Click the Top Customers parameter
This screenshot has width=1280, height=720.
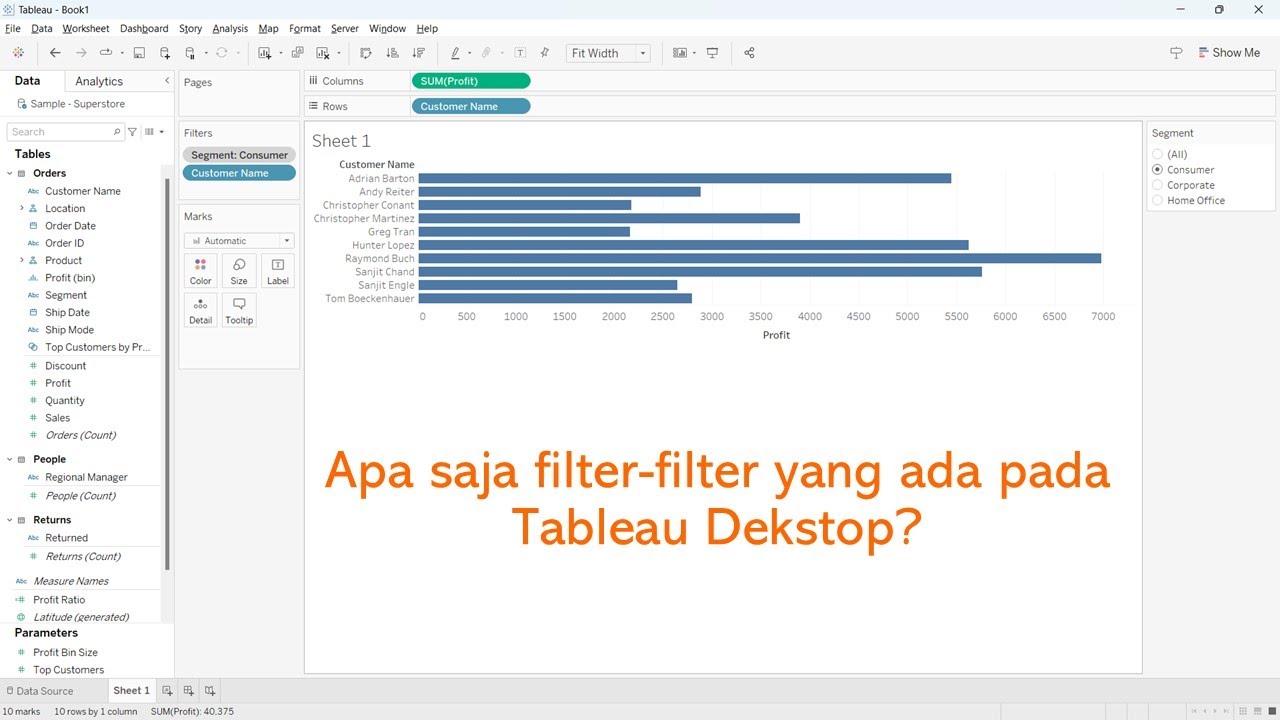pyautogui.click(x=68, y=670)
